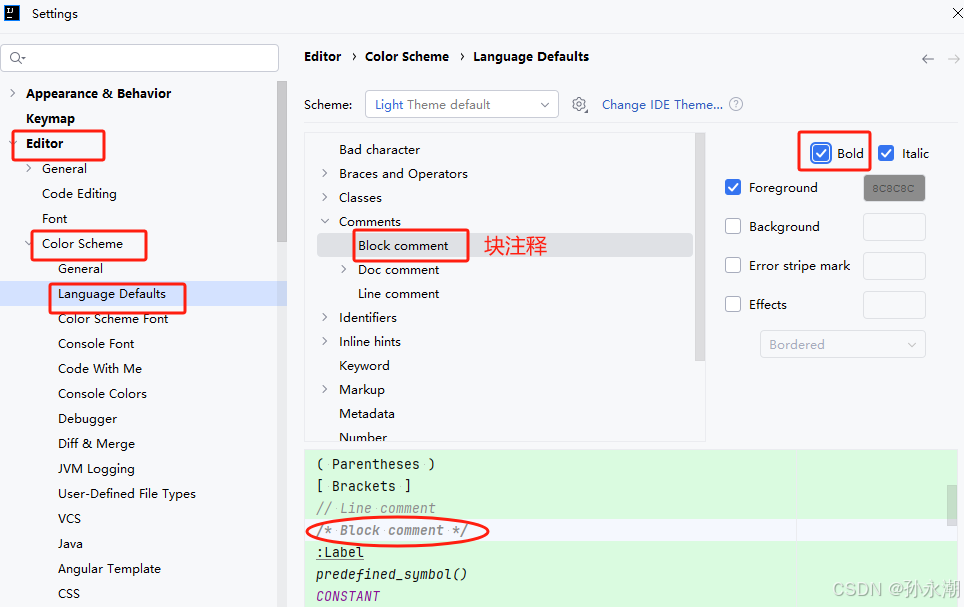
Task: Click the search magnifier icon
Action: coord(17,58)
